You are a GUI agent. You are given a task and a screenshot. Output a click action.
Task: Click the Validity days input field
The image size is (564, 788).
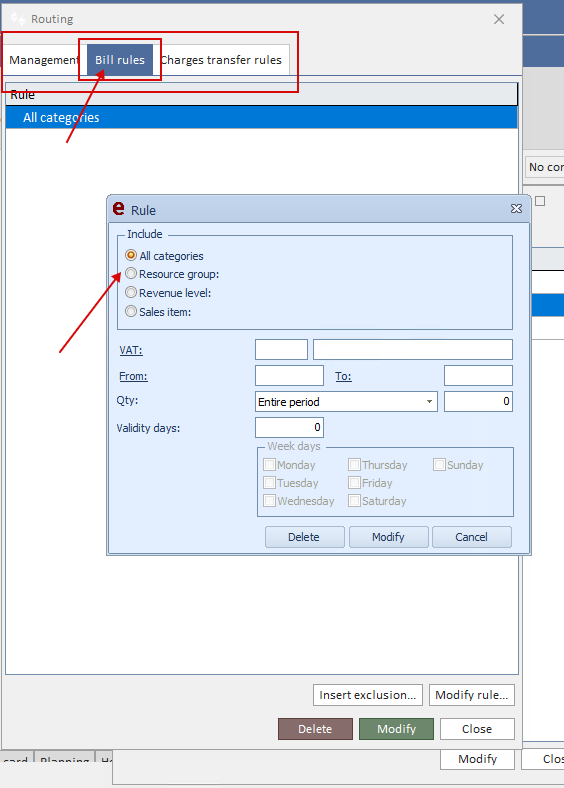point(290,427)
